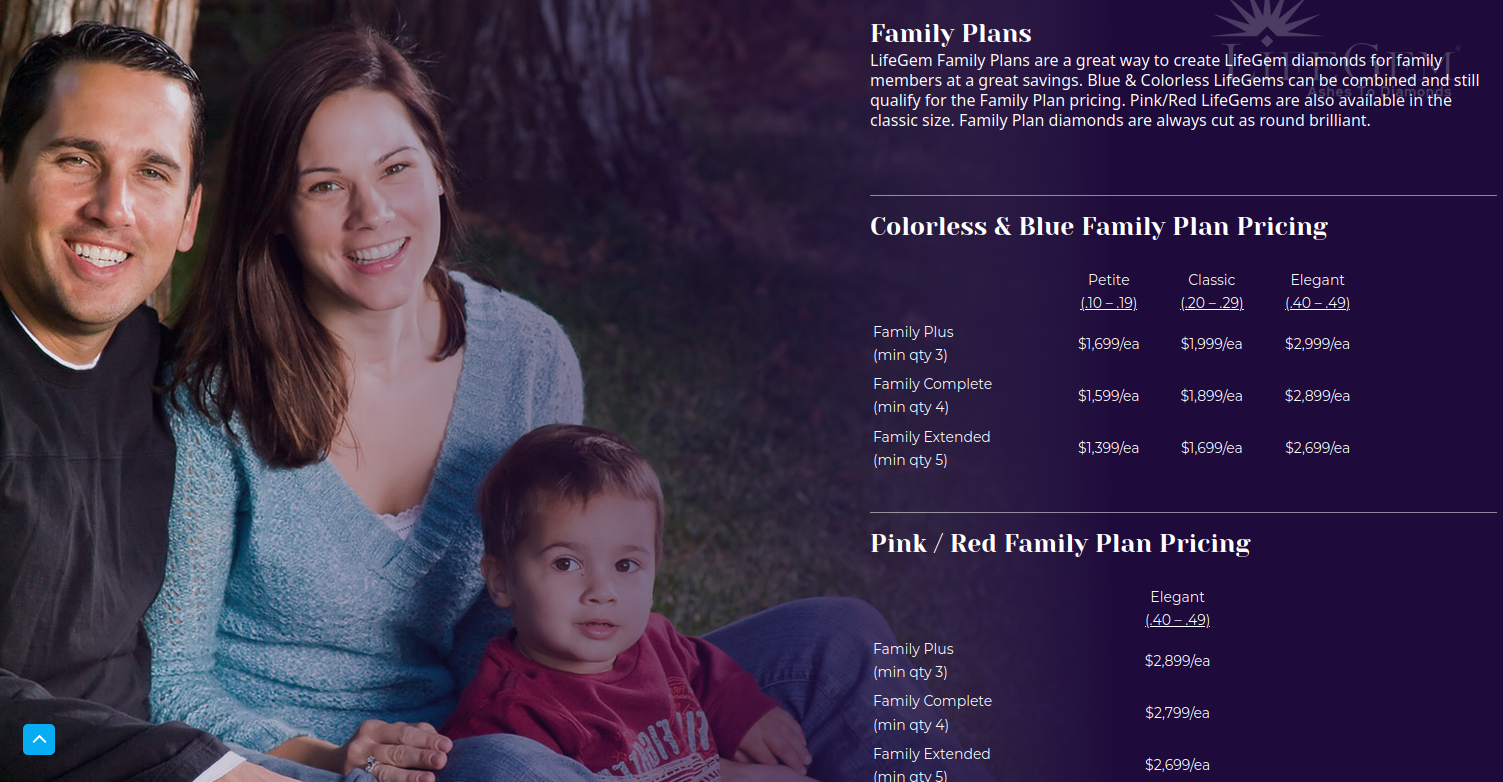Select the Pink / Red $2,799/ea price

[x=1177, y=713]
